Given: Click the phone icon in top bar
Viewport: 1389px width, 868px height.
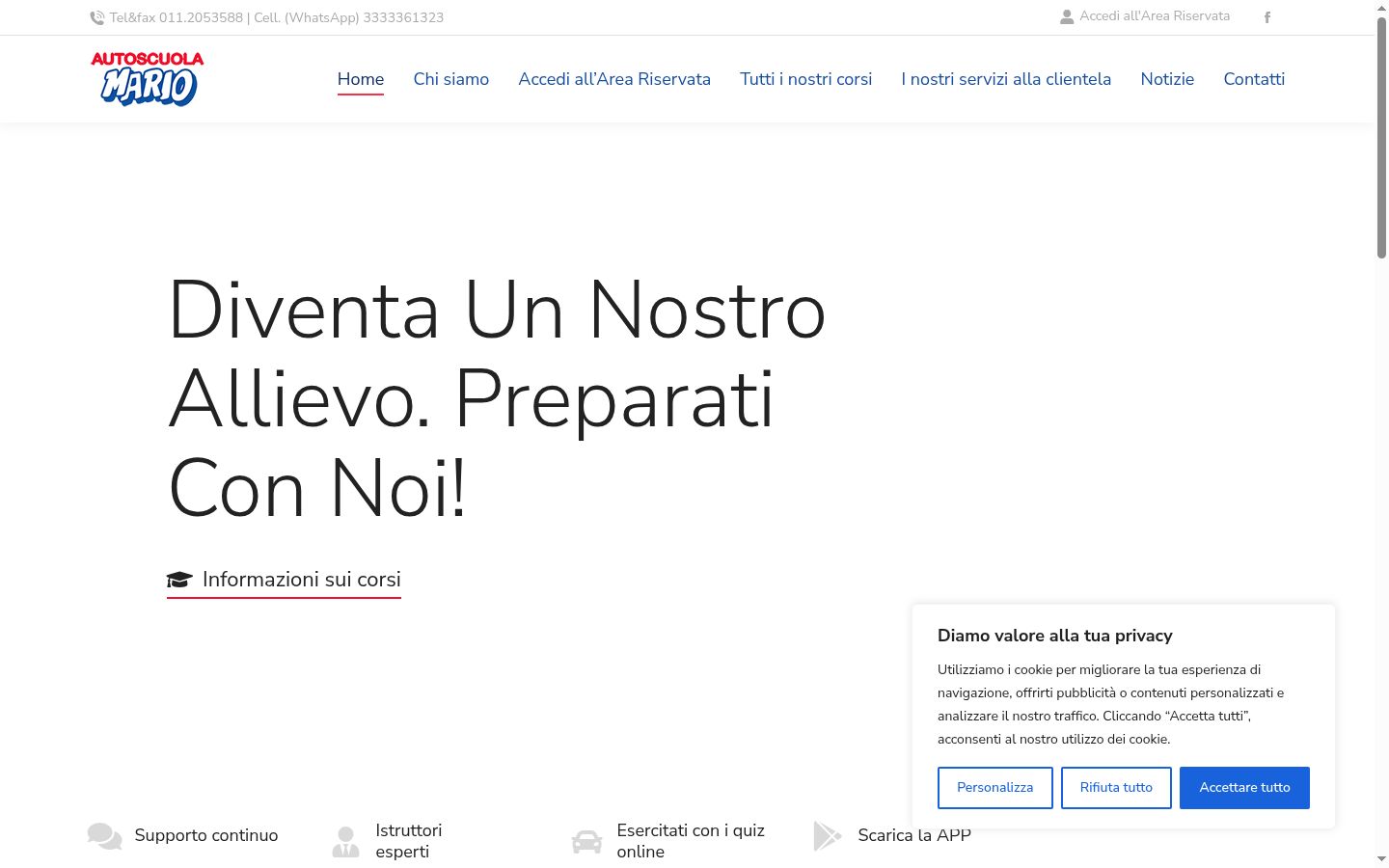Looking at the screenshot, I should click(x=96, y=17).
